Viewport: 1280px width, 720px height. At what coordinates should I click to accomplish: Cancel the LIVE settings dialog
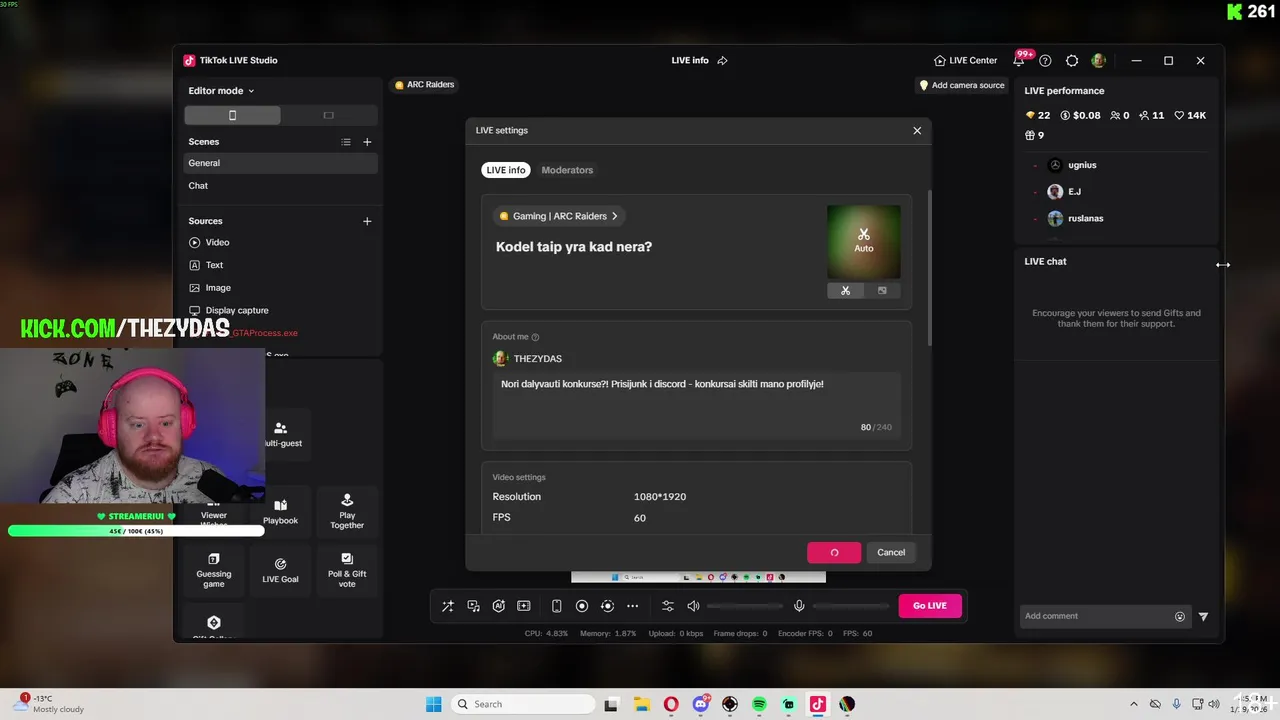tap(891, 552)
